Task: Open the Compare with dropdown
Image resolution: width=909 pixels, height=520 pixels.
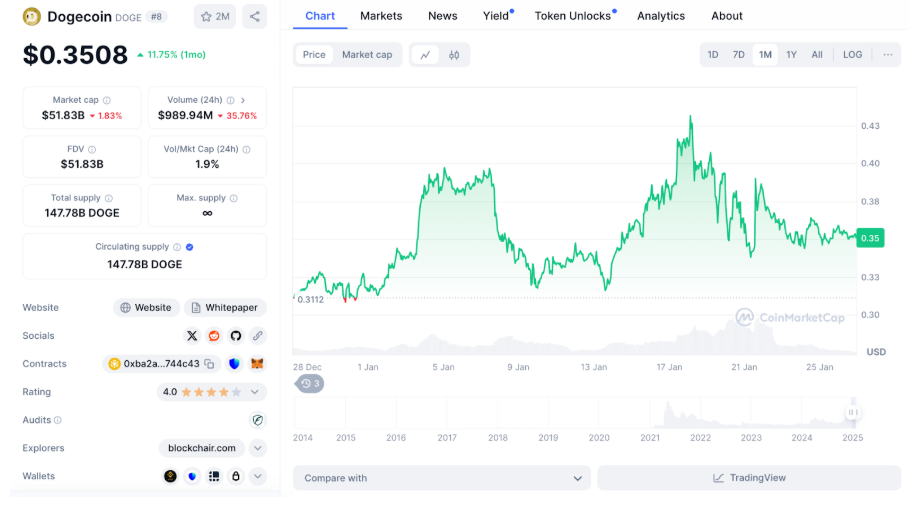Action: [x=441, y=478]
